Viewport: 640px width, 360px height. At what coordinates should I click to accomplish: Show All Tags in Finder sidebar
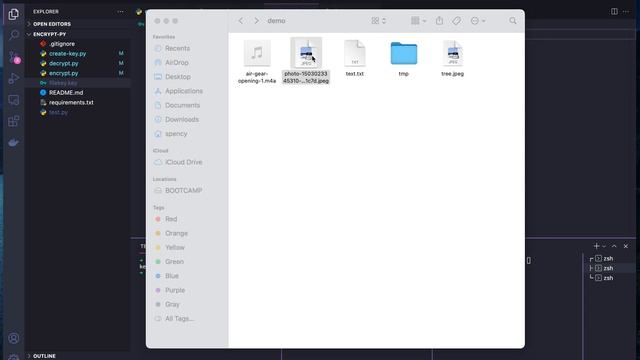(179, 319)
